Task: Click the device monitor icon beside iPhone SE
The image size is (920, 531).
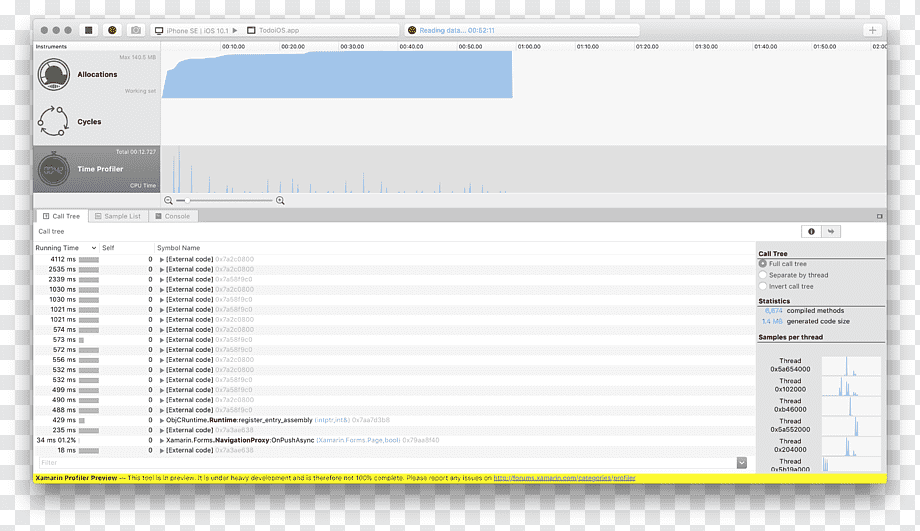Action: pos(159,31)
